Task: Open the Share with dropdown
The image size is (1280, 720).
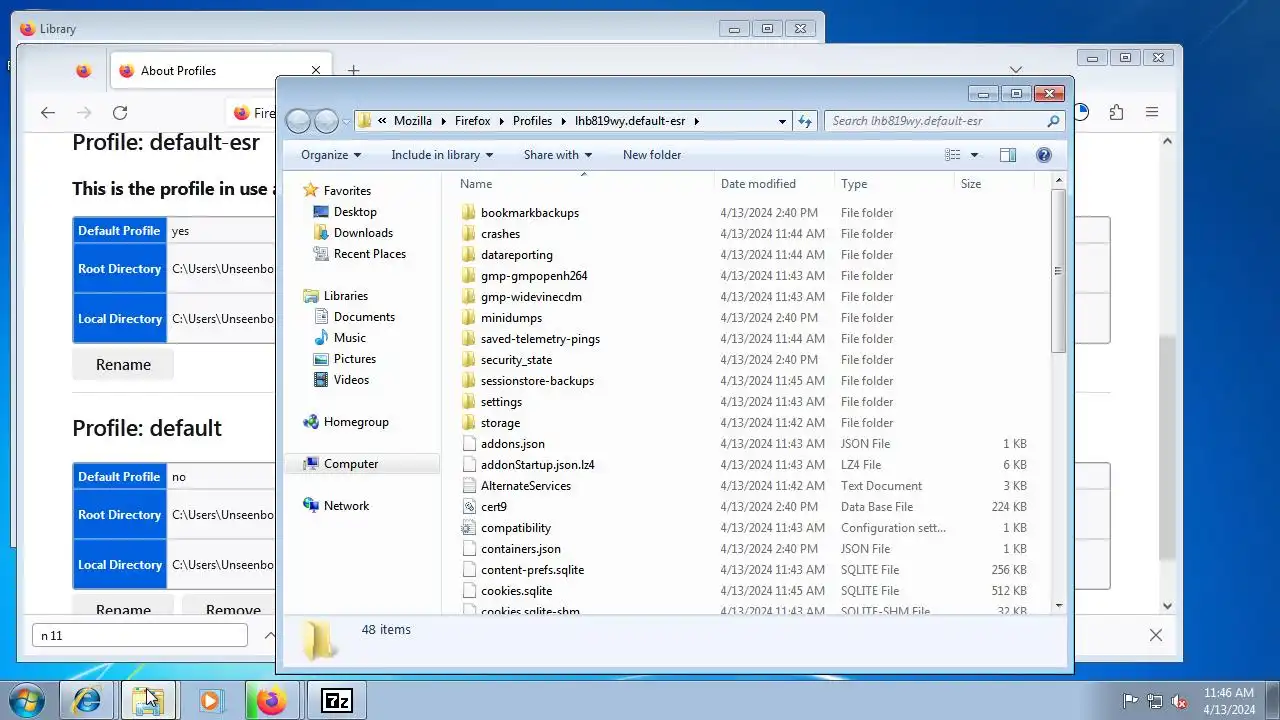Action: coord(558,155)
